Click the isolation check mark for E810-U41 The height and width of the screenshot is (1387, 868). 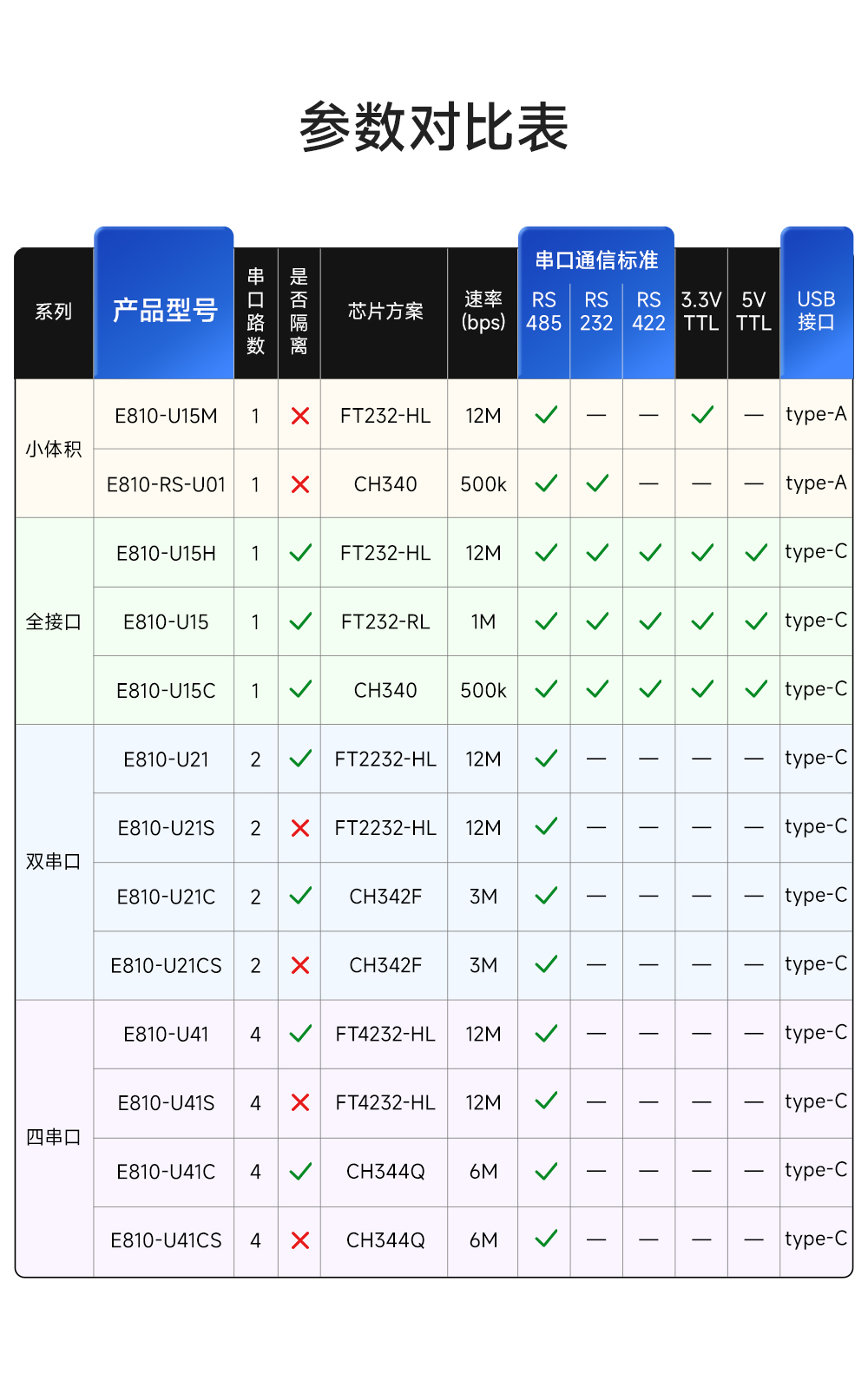click(300, 1034)
